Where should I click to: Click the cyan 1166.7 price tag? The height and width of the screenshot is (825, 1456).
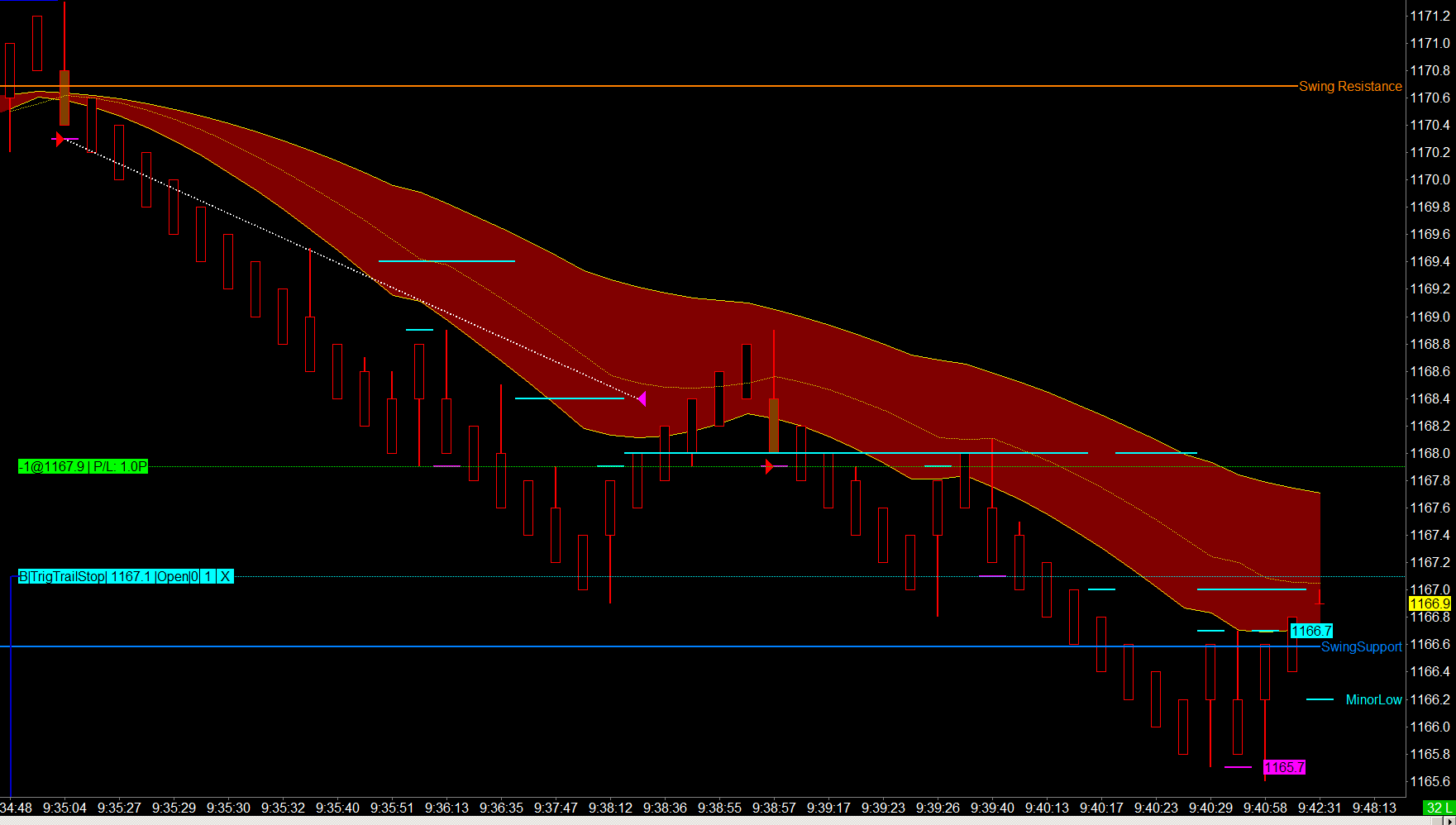[1311, 631]
